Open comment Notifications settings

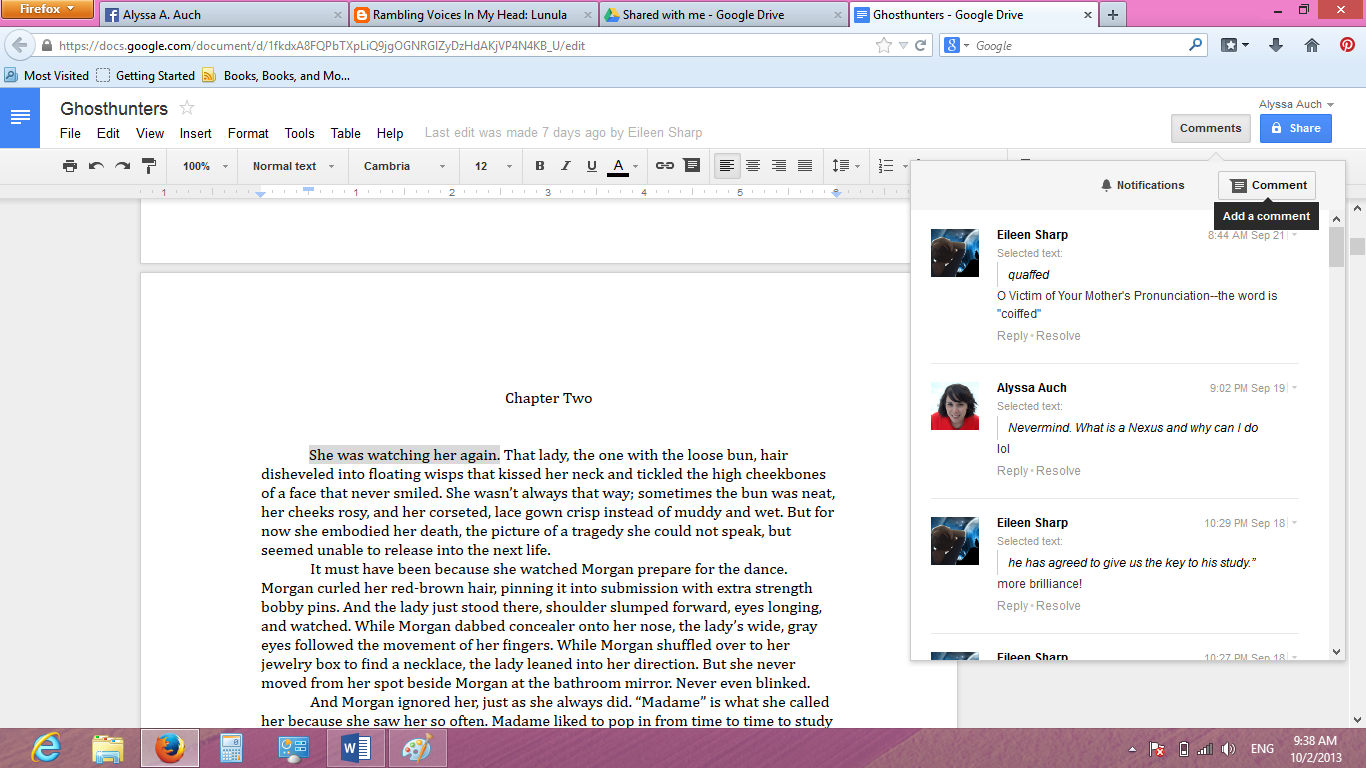[1142, 185]
